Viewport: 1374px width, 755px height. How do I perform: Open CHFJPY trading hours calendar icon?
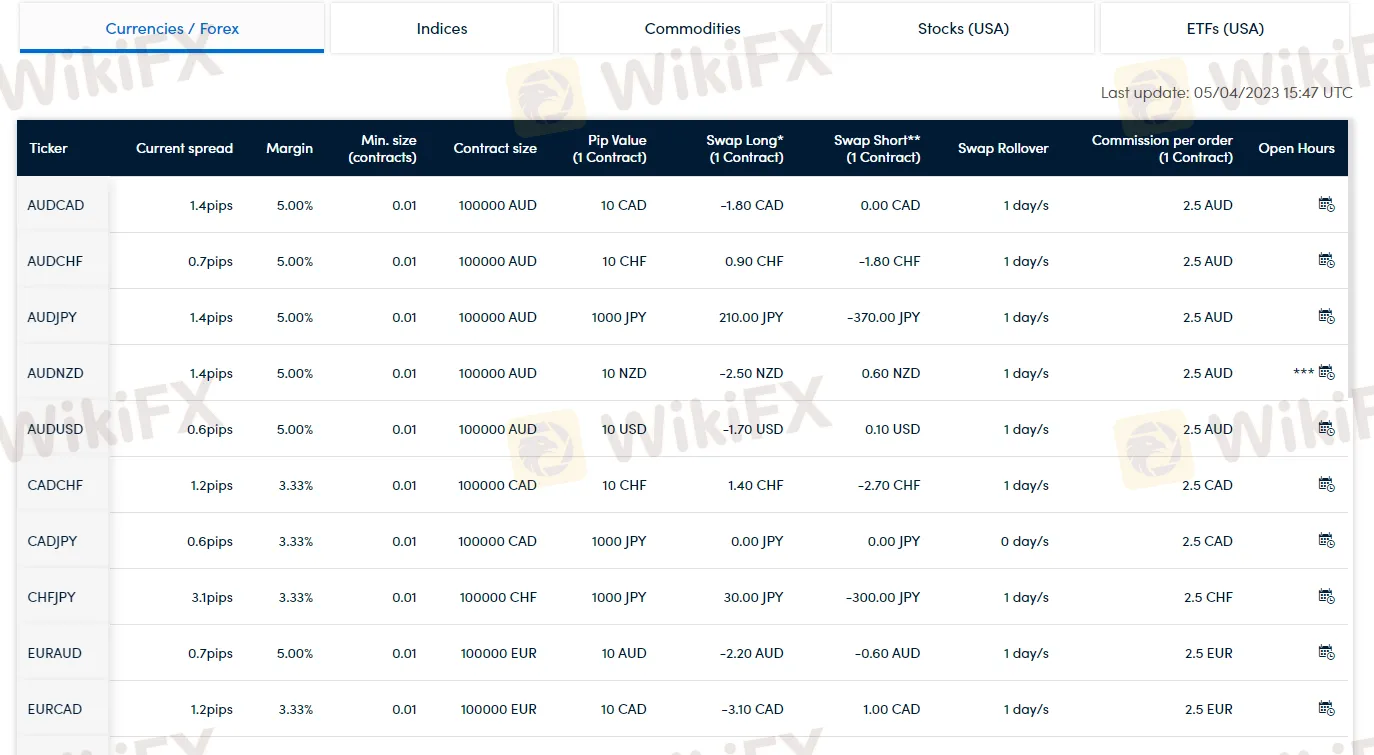[1326, 597]
